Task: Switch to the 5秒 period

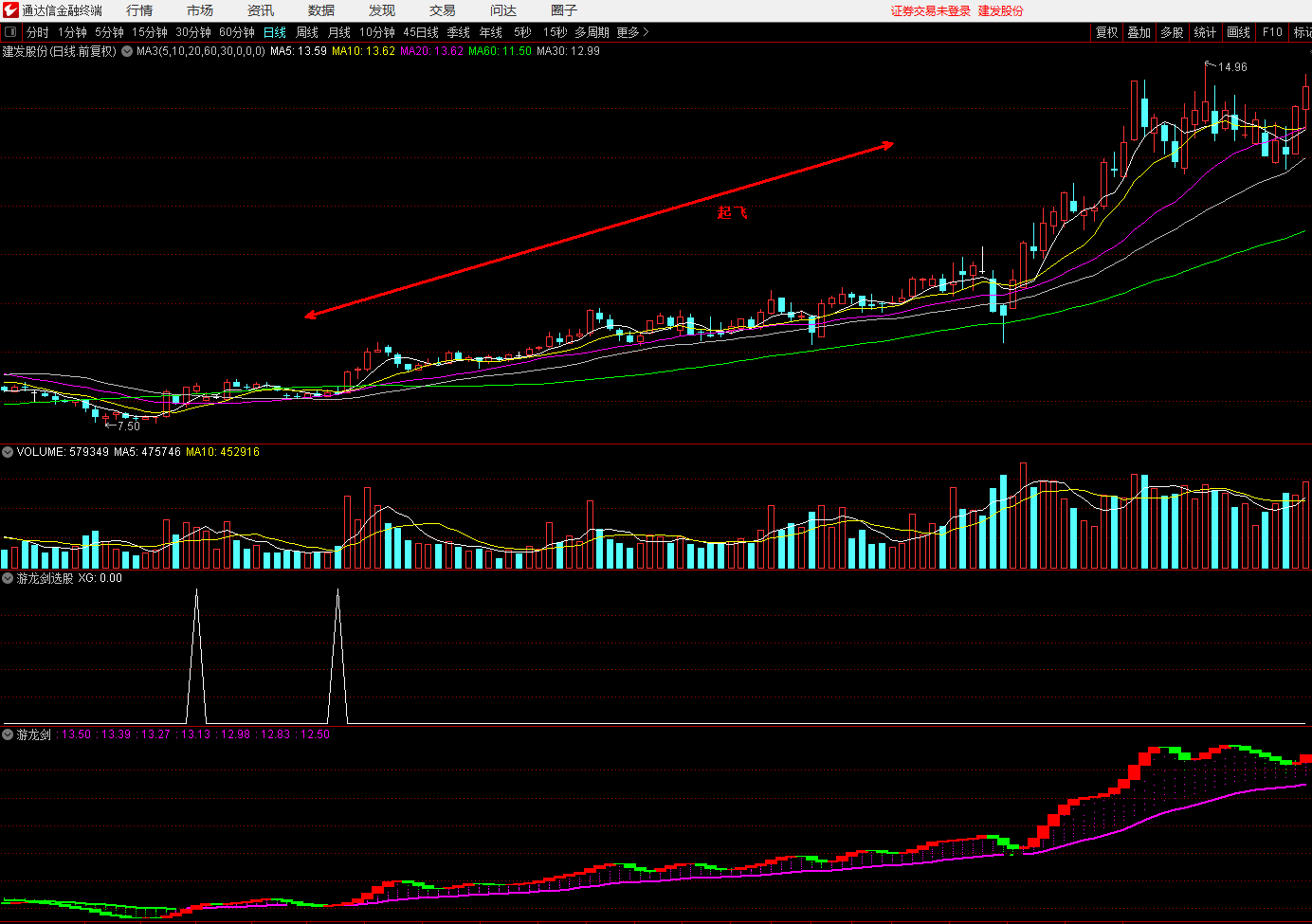Action: click(x=523, y=32)
